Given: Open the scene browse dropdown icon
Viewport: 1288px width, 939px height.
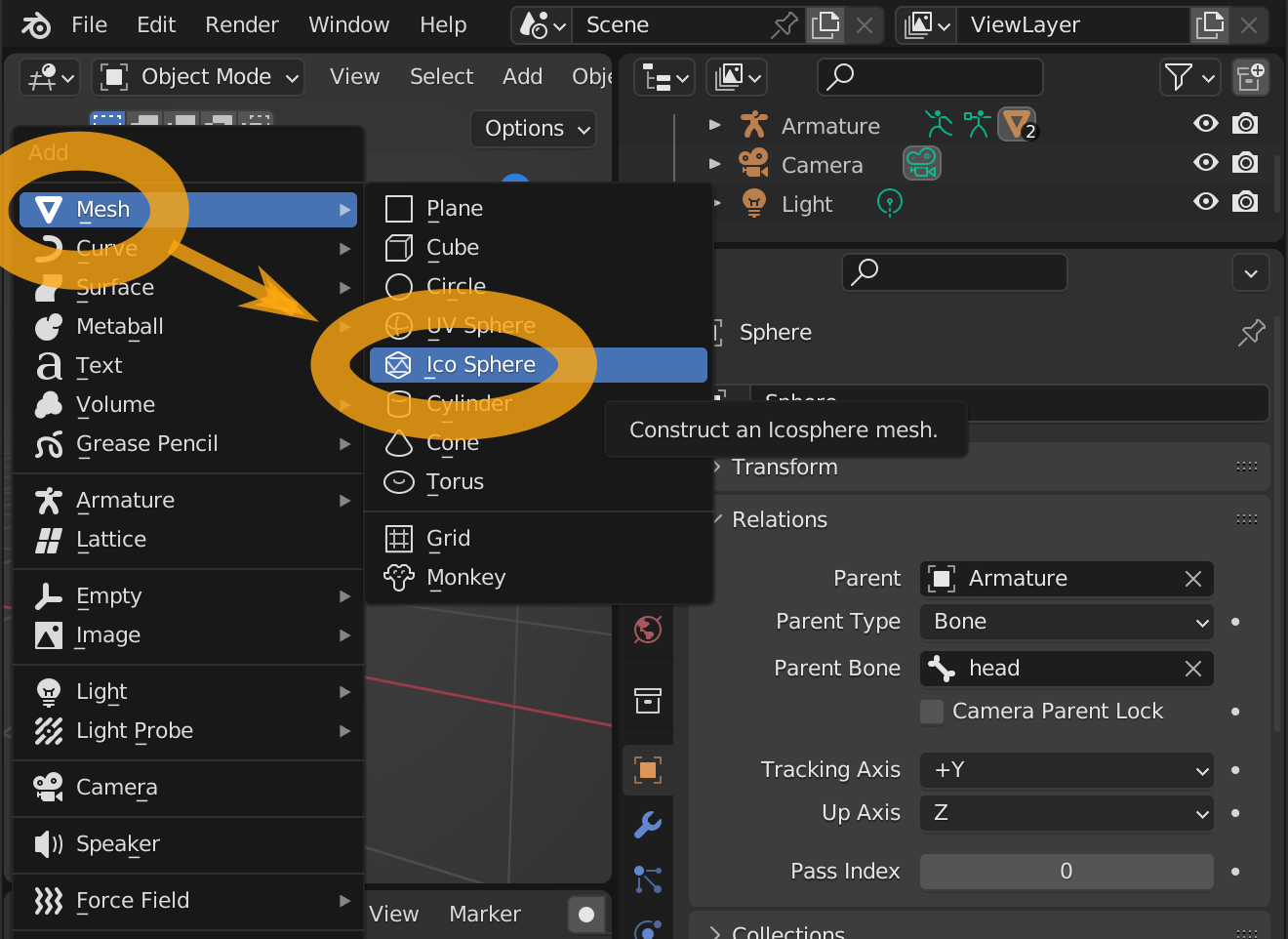Looking at the screenshot, I should click(543, 25).
